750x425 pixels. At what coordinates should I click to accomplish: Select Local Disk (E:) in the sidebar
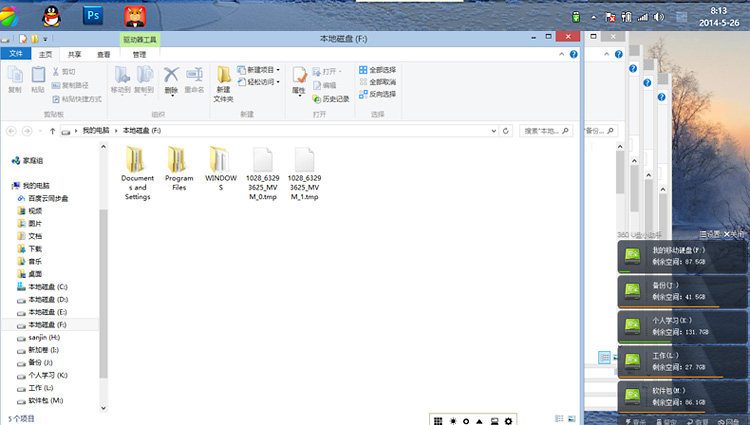click(43, 312)
